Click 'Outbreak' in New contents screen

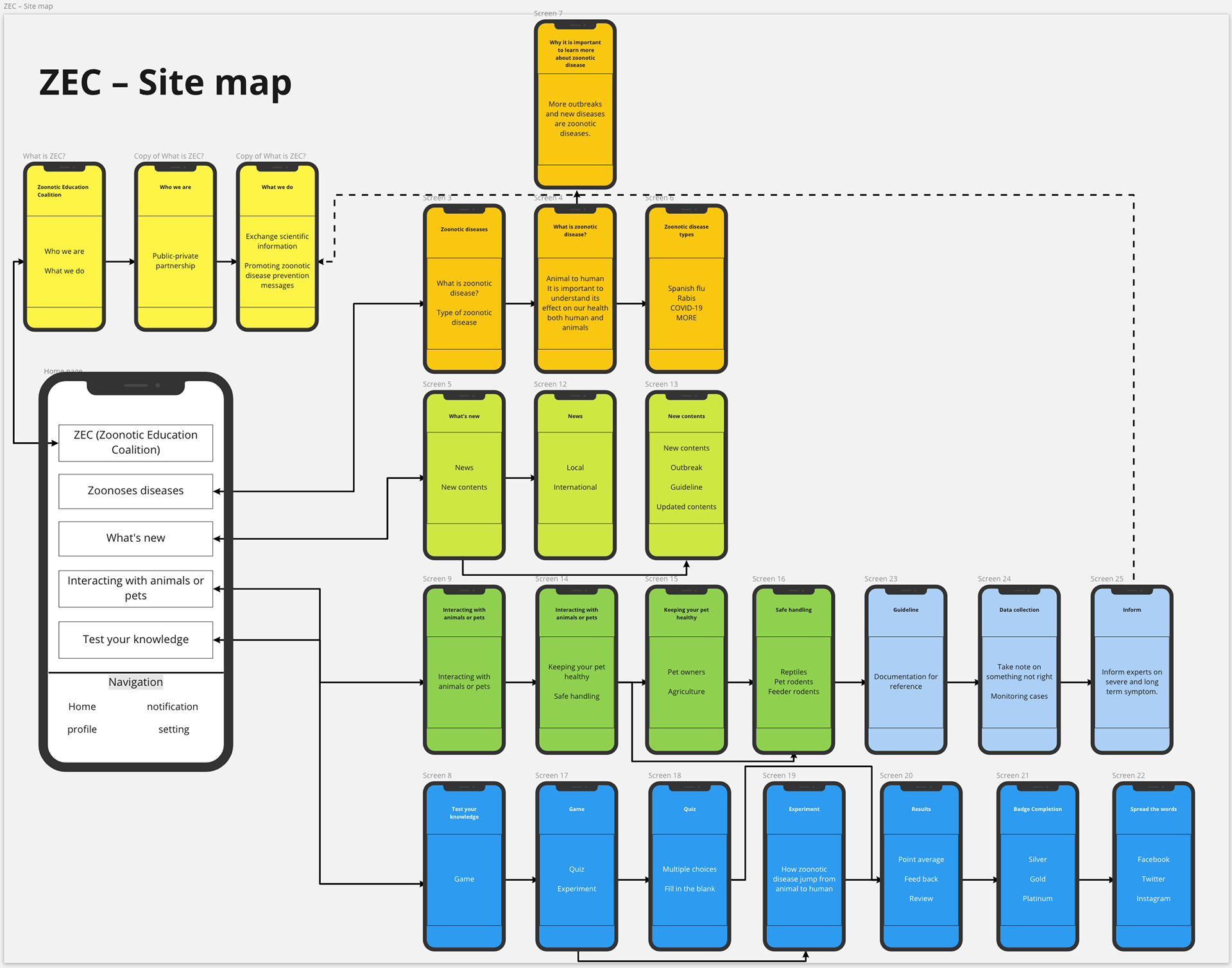[x=687, y=468]
